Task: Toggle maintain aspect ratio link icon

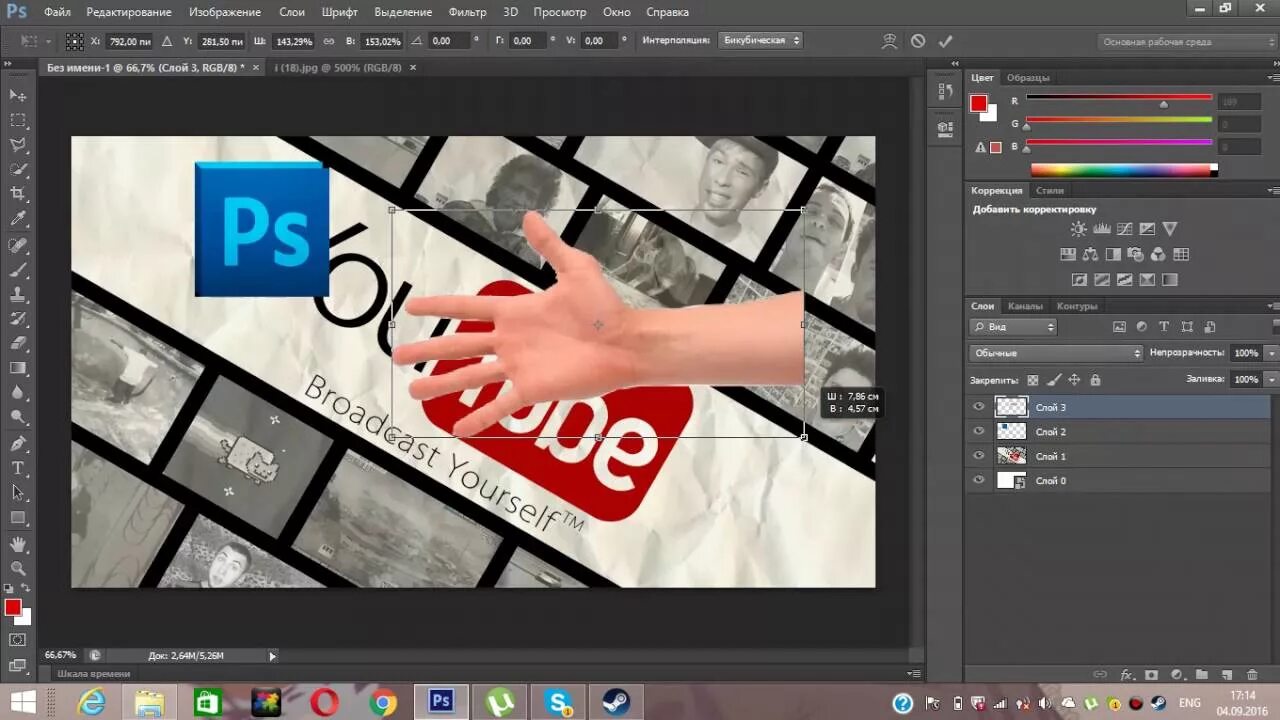Action: [x=329, y=41]
